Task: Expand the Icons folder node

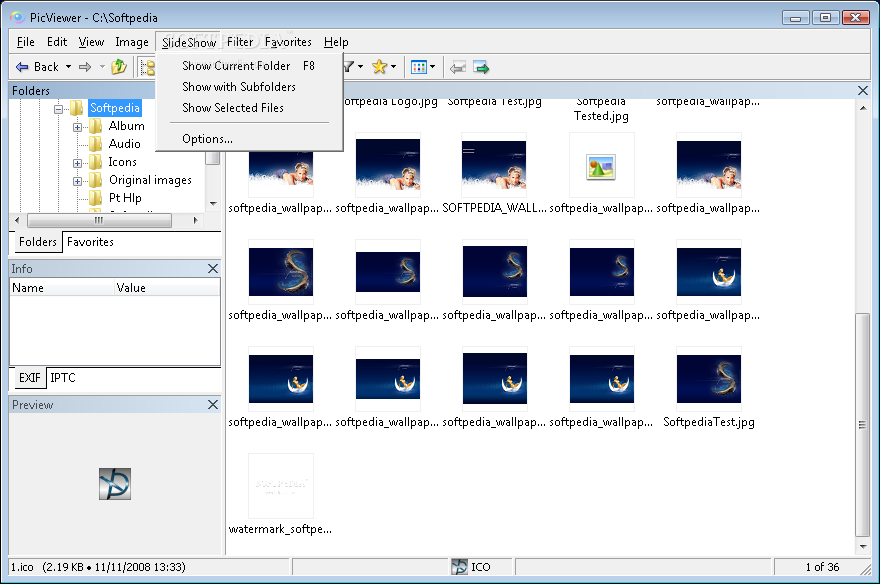Action: click(77, 163)
